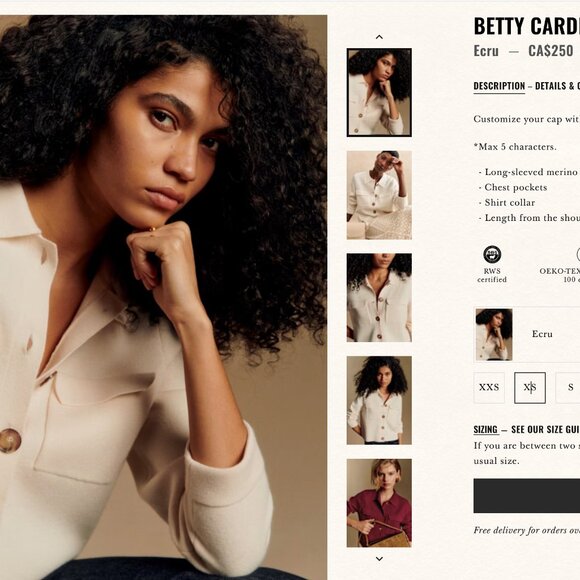The height and width of the screenshot is (580, 580).
Task: Choose size S
Action: pos(568,388)
